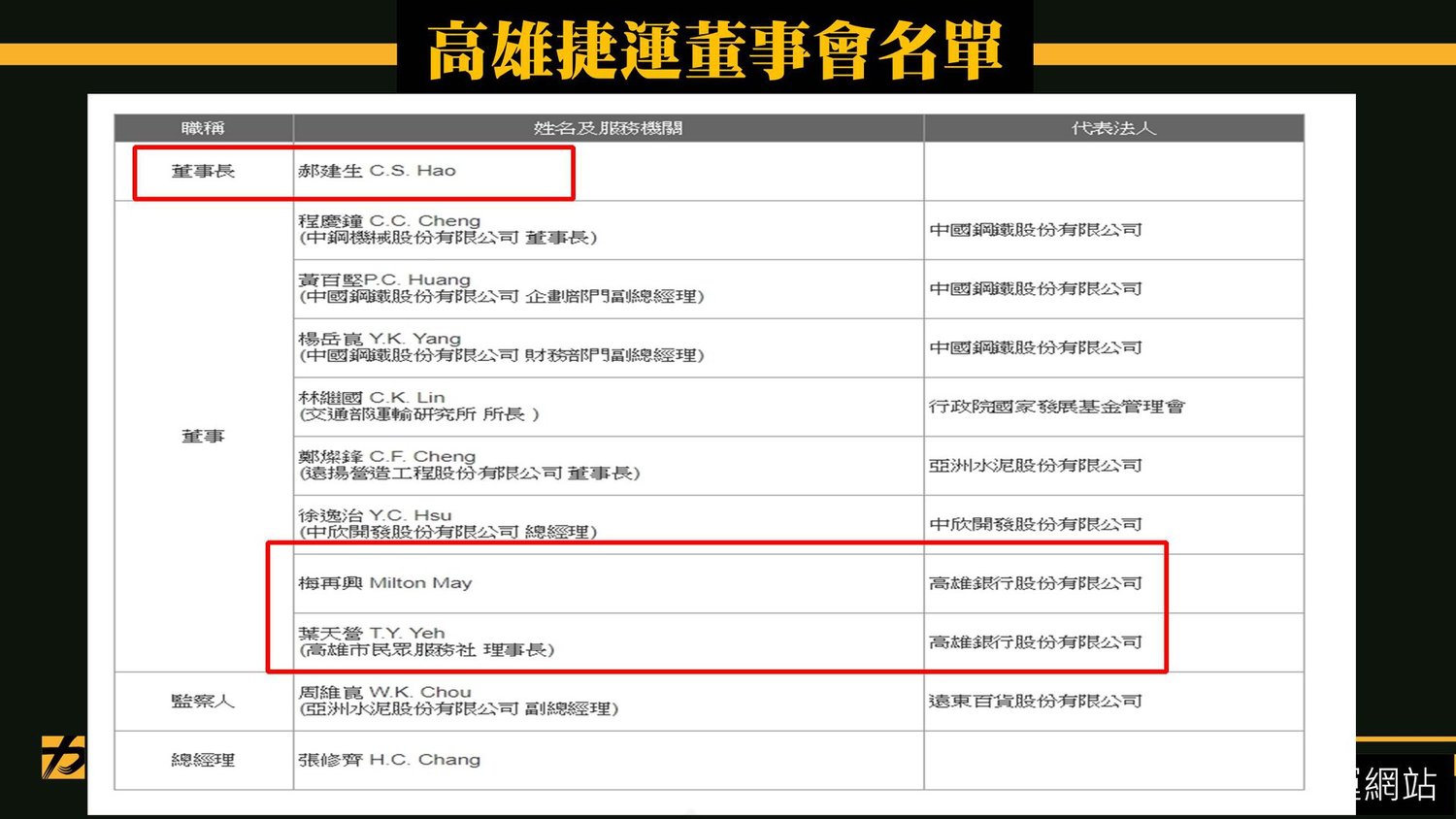This screenshot has height=819, width=1456.
Task: Select the 姓名及服務機關 column header
Action: coord(609,128)
